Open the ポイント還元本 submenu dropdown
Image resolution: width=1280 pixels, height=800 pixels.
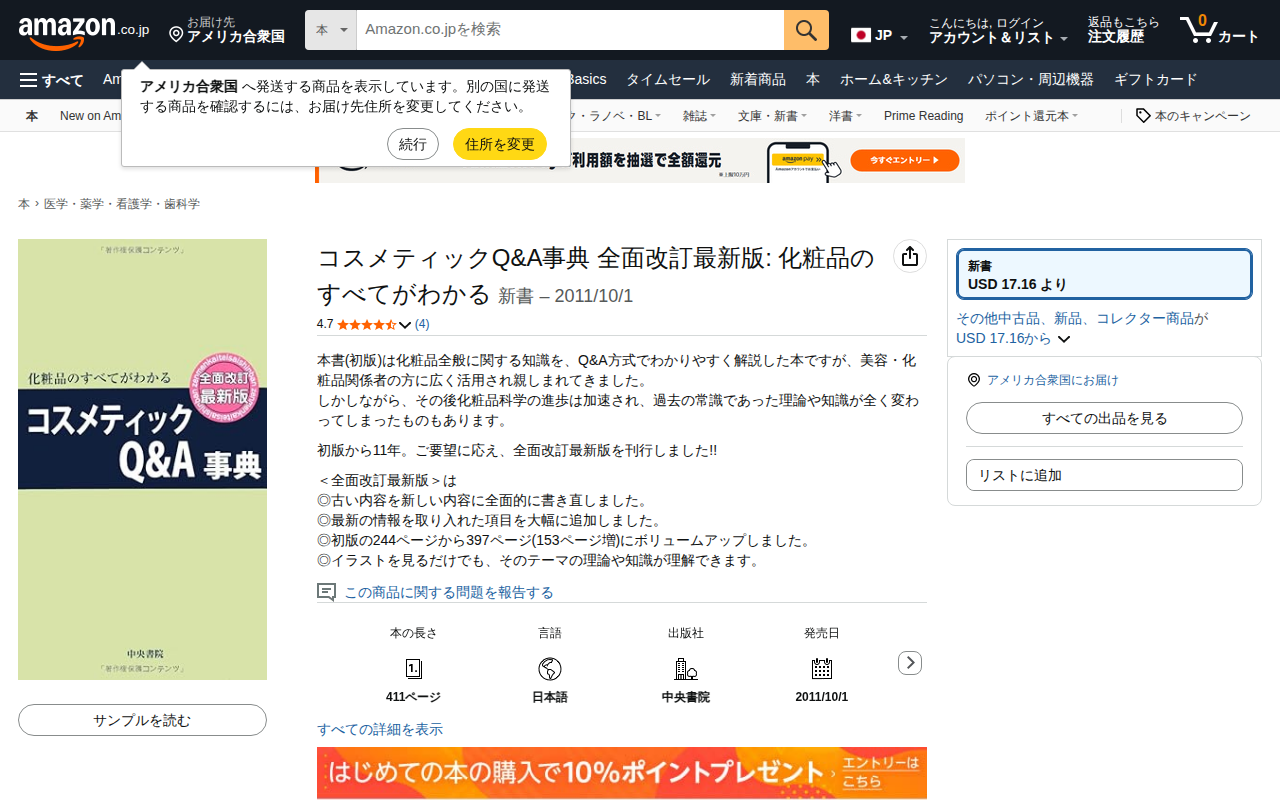(1031, 116)
